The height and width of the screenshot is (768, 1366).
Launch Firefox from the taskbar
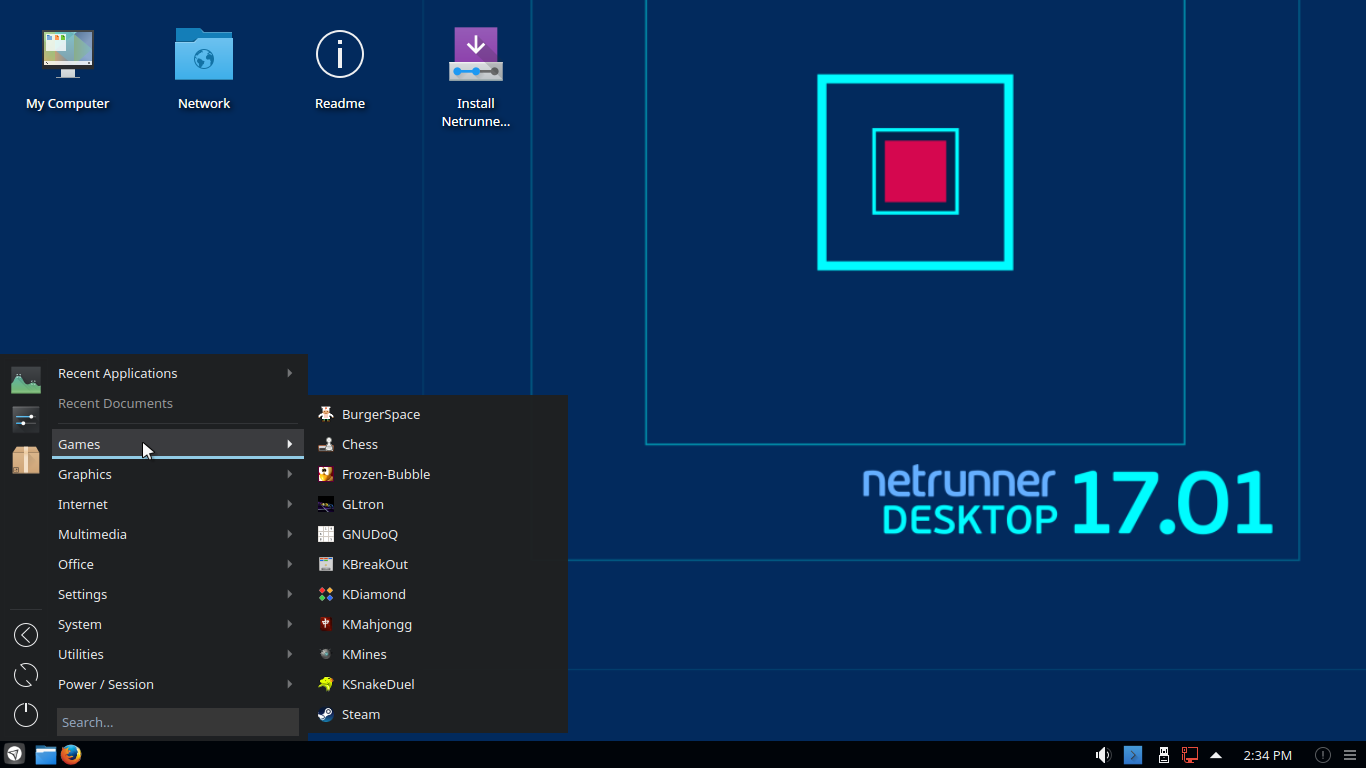point(70,755)
